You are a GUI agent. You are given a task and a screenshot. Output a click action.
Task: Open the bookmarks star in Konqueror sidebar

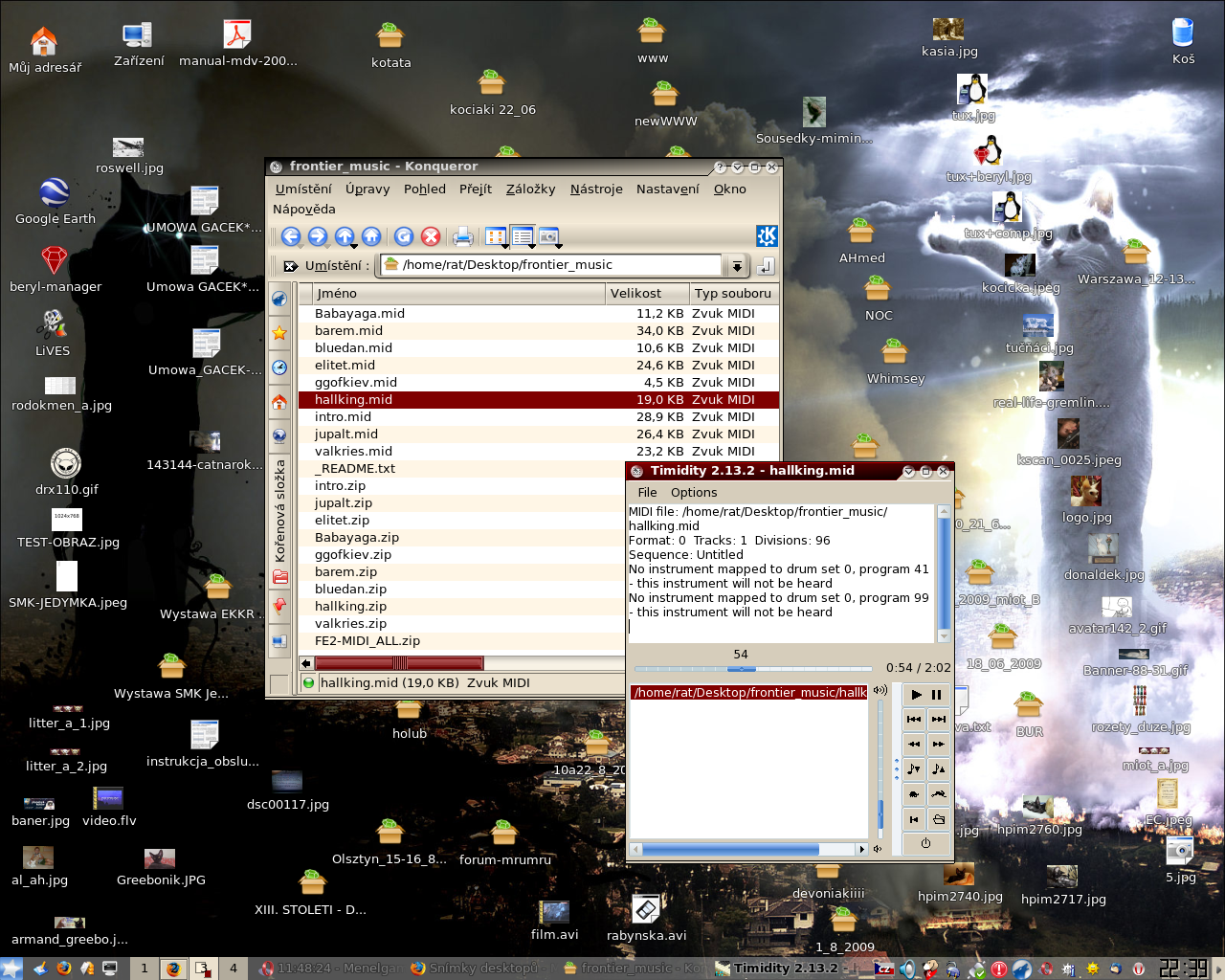click(x=279, y=333)
